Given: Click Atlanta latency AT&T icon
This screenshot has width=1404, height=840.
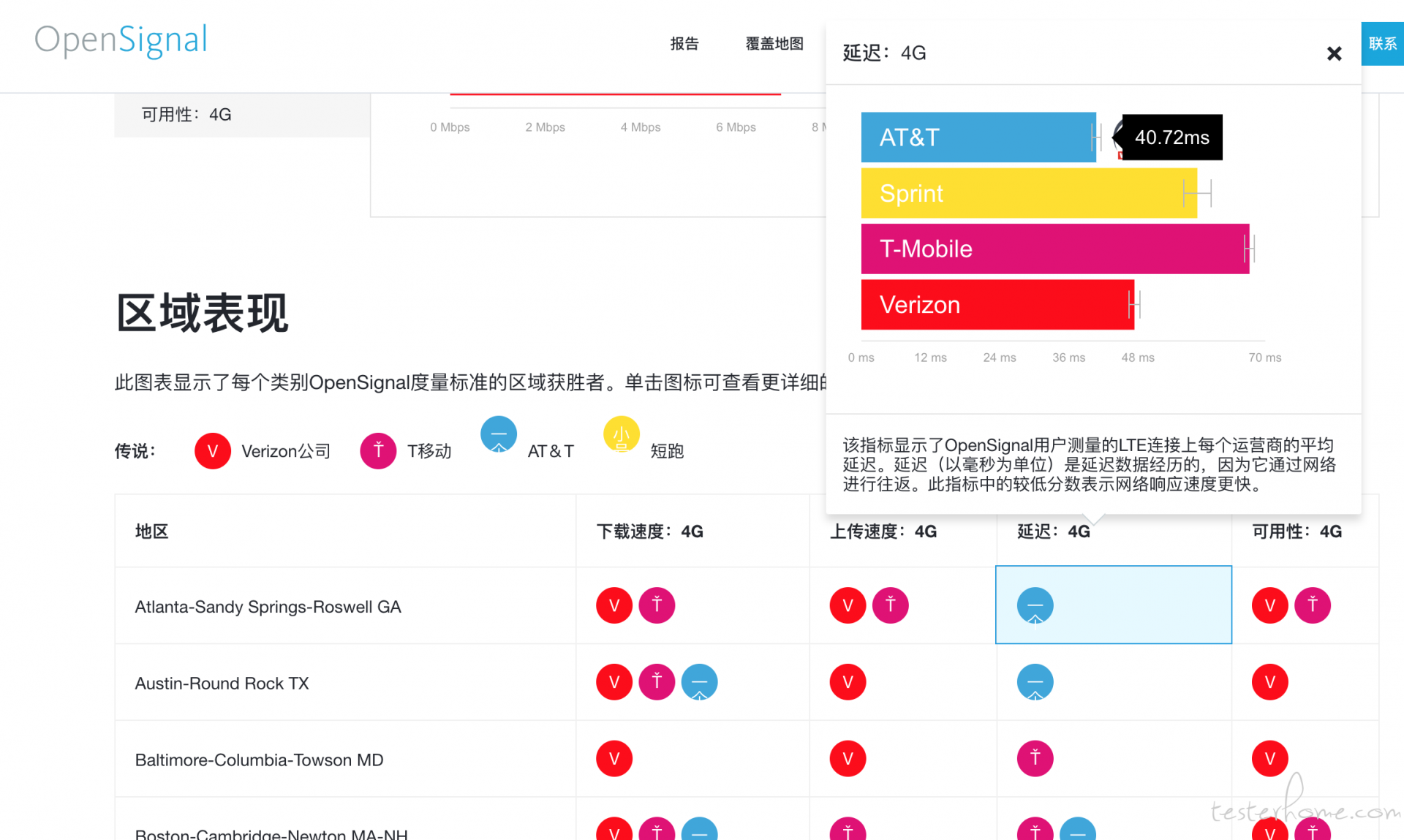Looking at the screenshot, I should tap(1035, 605).
